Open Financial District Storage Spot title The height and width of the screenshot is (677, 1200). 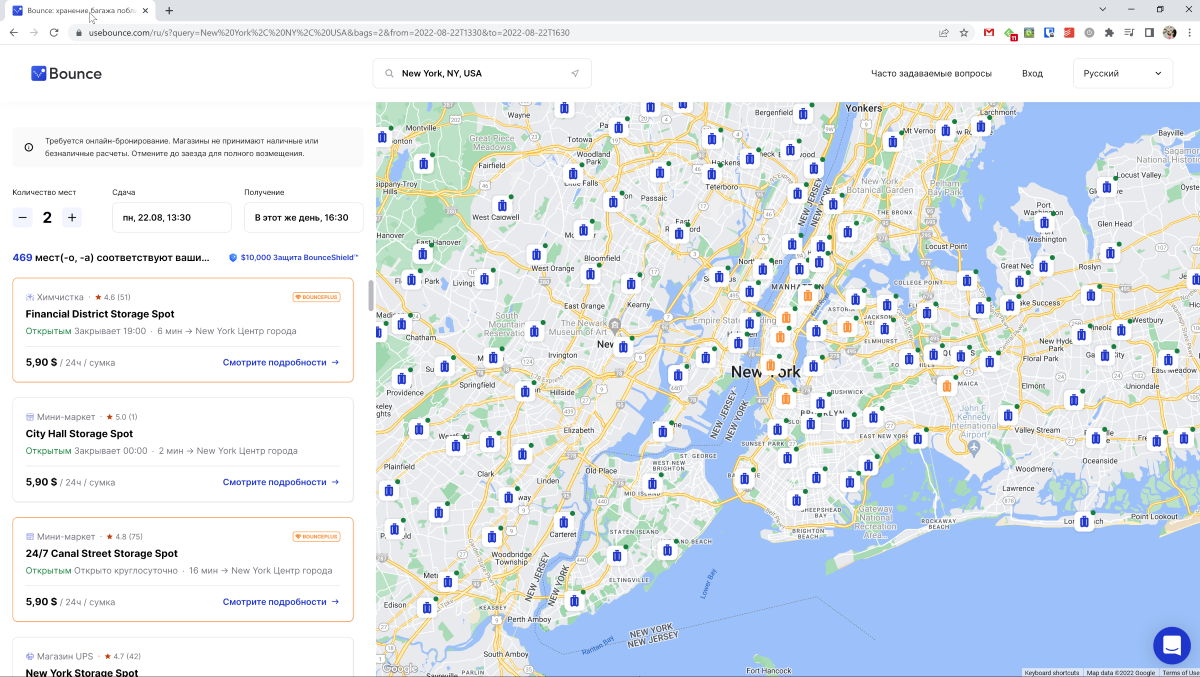tap(100, 314)
